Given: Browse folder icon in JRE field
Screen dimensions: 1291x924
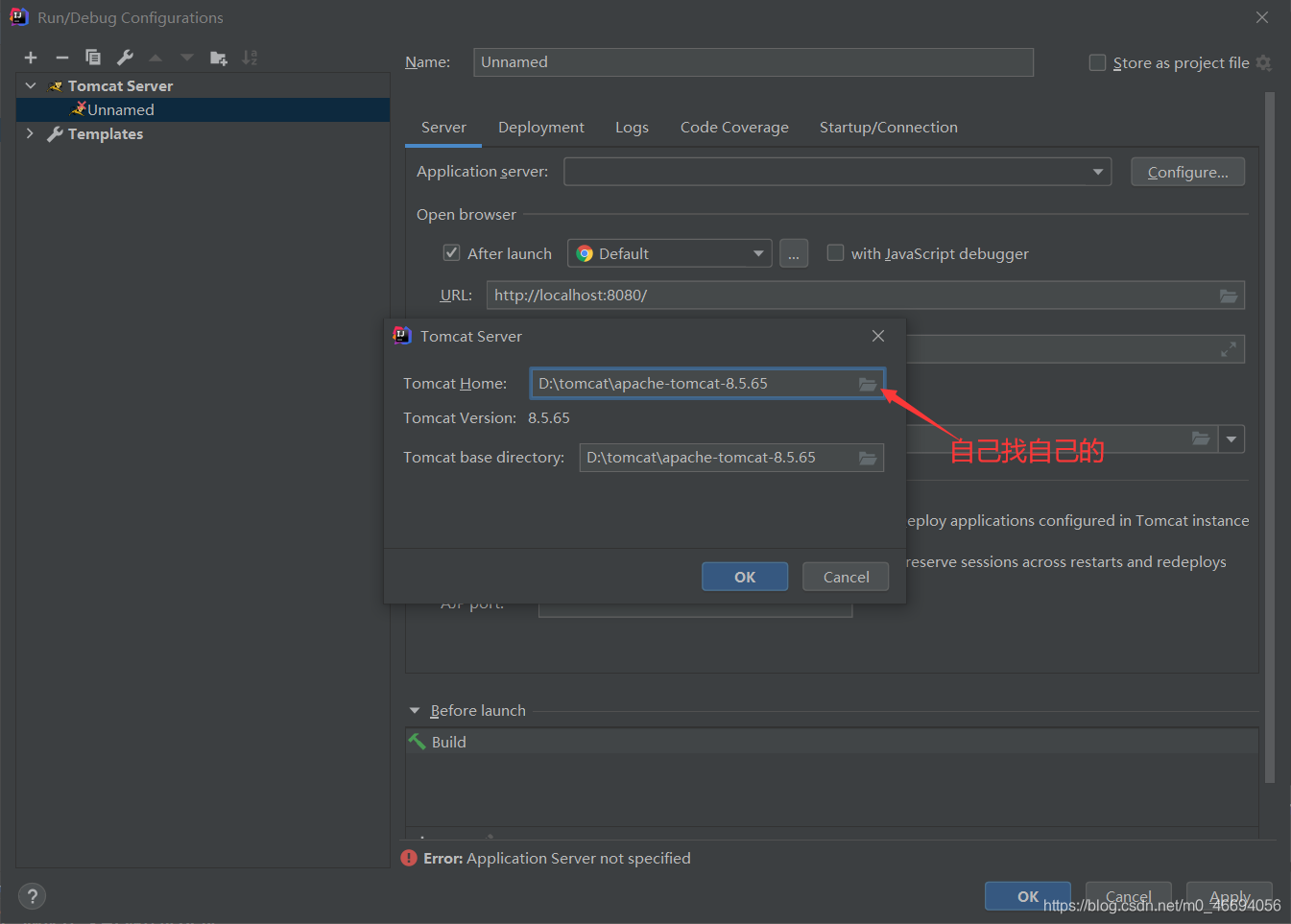Looking at the screenshot, I should click(x=1201, y=438).
